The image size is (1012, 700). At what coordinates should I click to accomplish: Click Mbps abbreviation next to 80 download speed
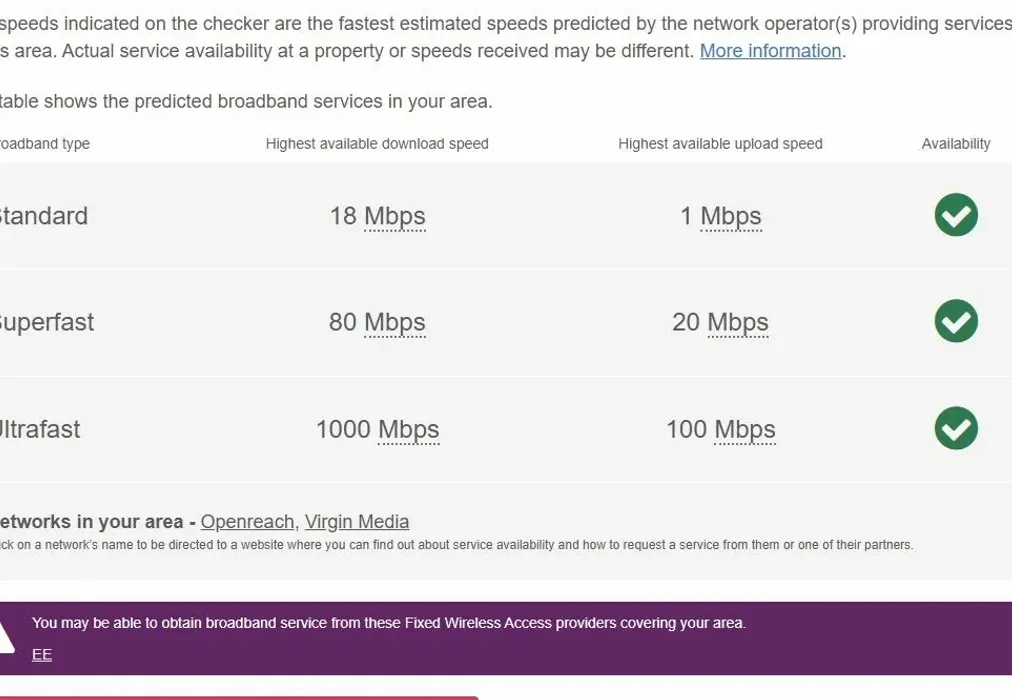[x=395, y=322]
